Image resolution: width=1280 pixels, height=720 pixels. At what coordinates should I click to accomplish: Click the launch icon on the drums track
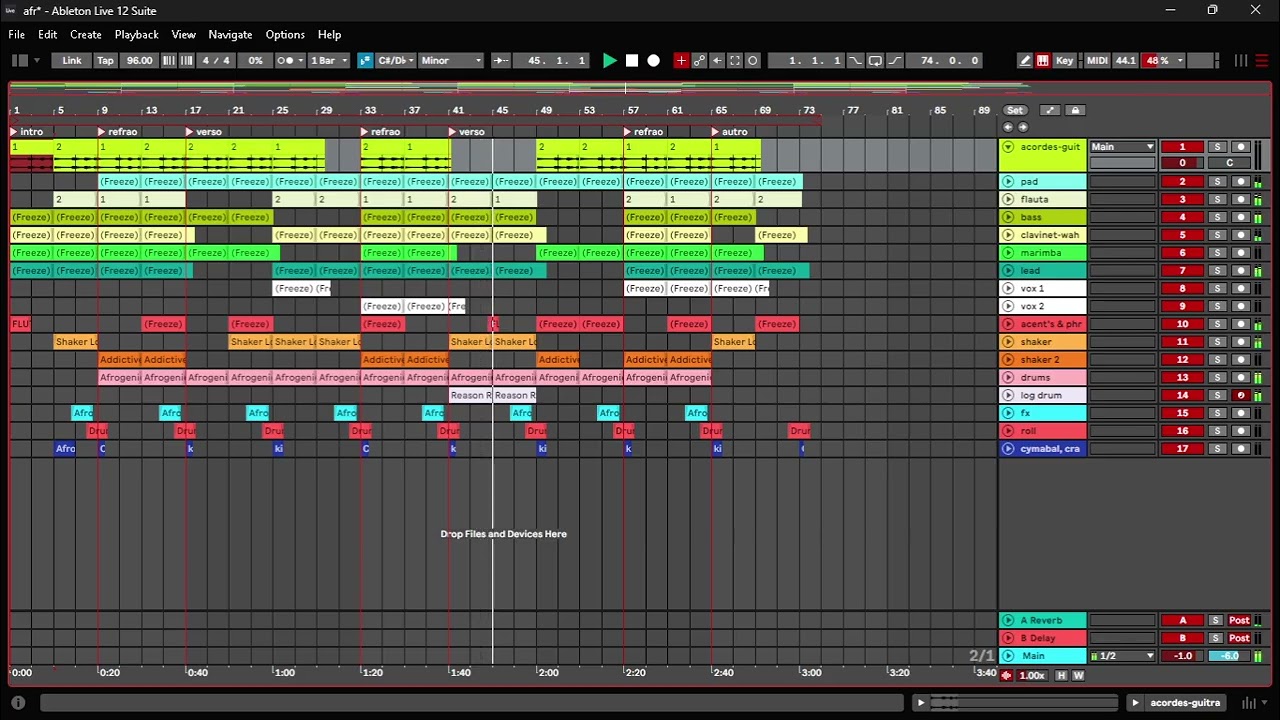point(1008,378)
